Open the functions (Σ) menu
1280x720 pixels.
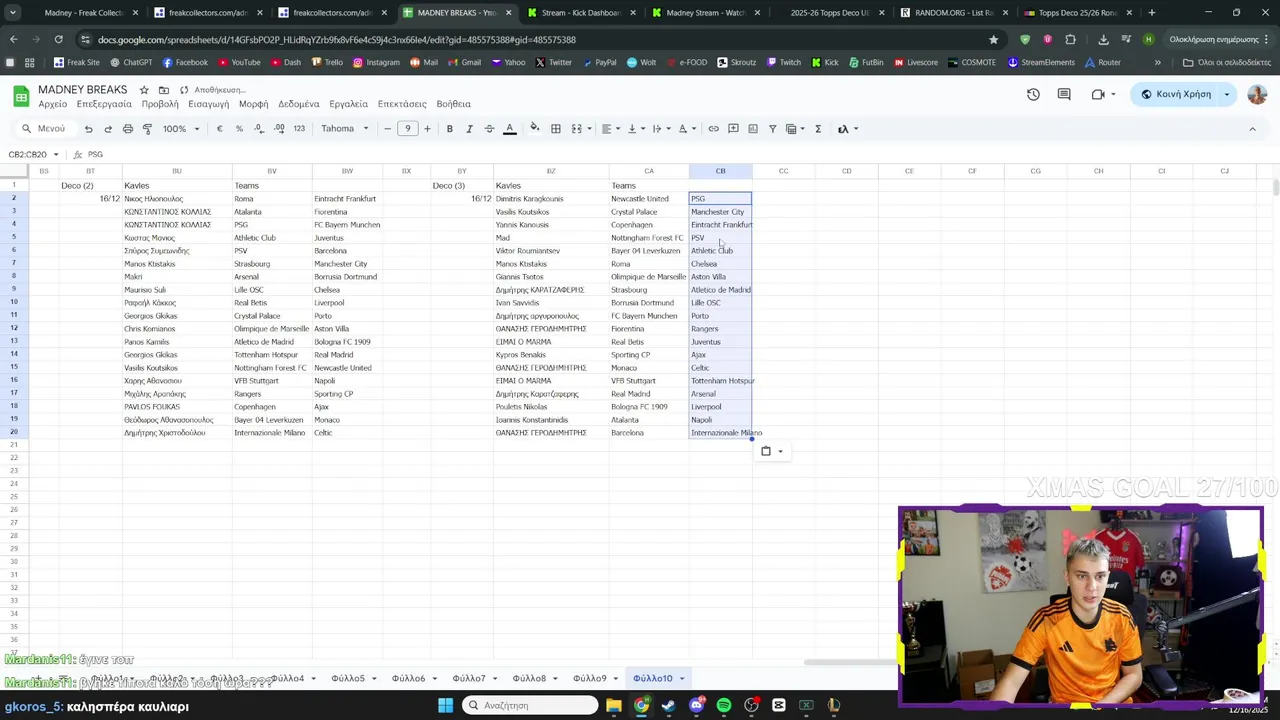point(818,129)
